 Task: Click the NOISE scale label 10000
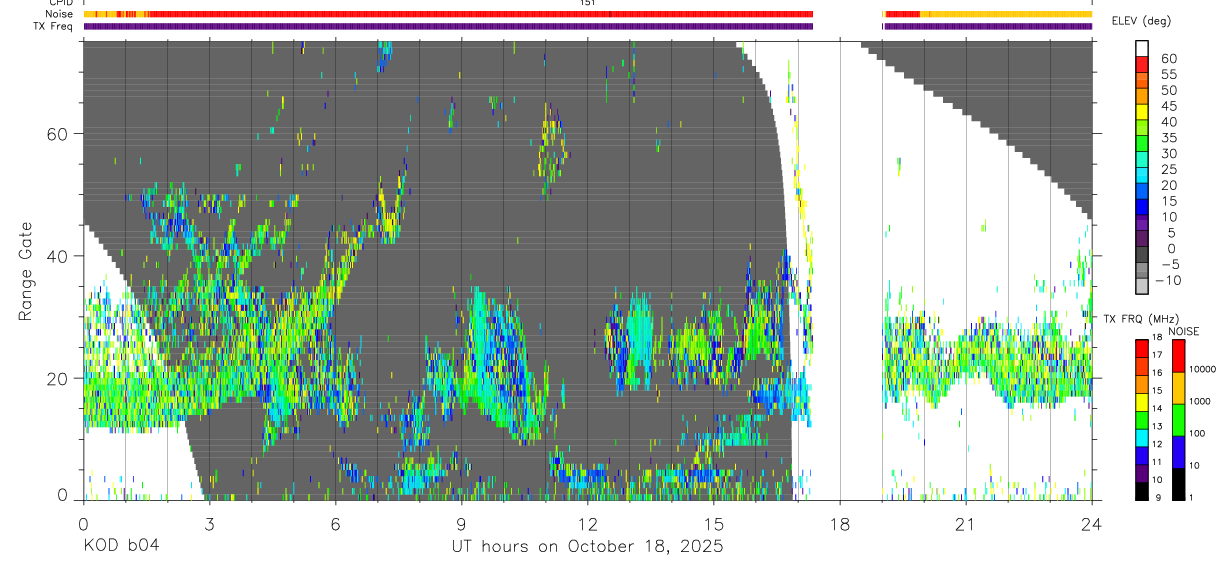click(1202, 369)
